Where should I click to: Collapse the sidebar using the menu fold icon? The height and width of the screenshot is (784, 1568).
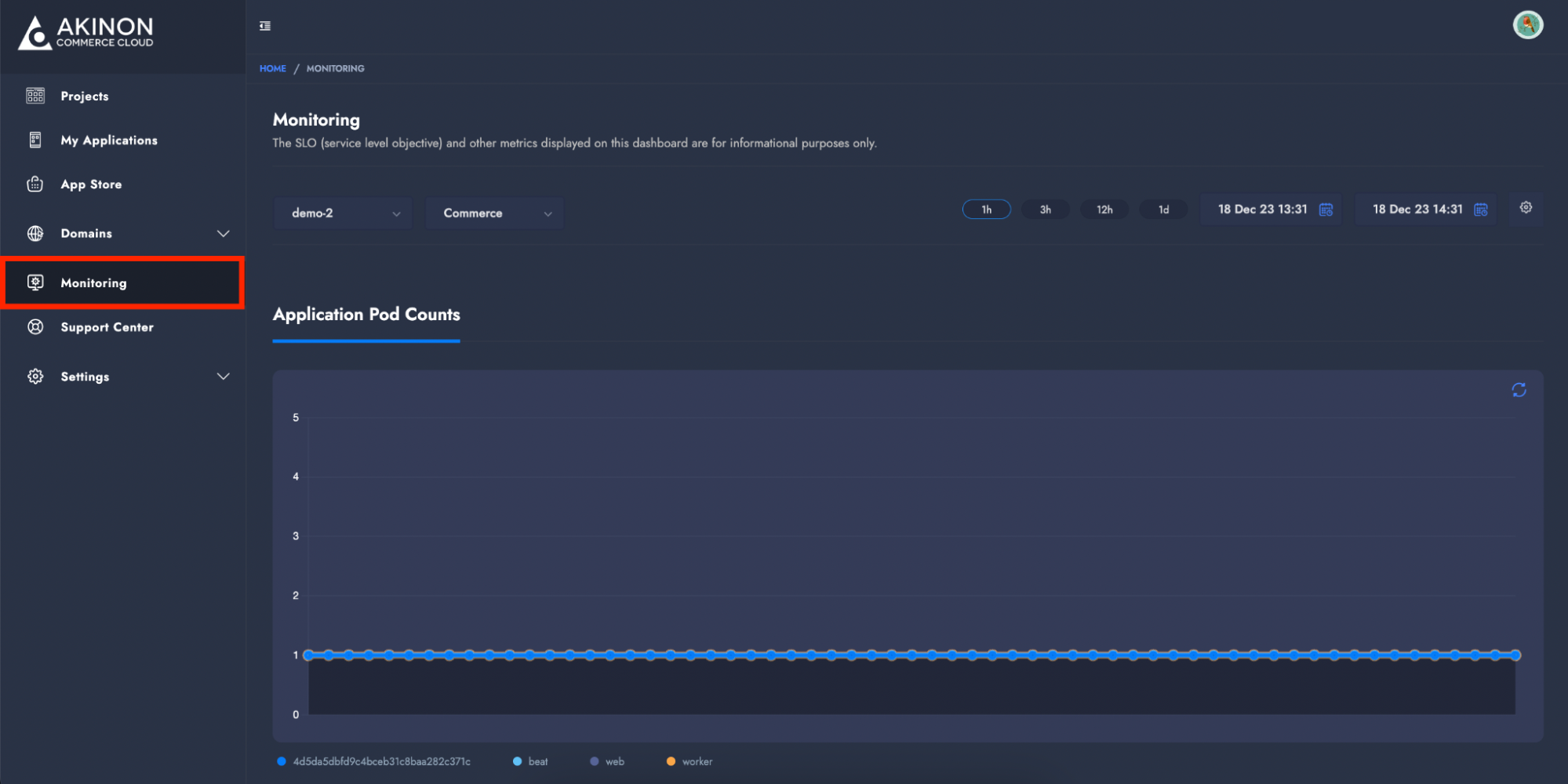pyautogui.click(x=265, y=26)
